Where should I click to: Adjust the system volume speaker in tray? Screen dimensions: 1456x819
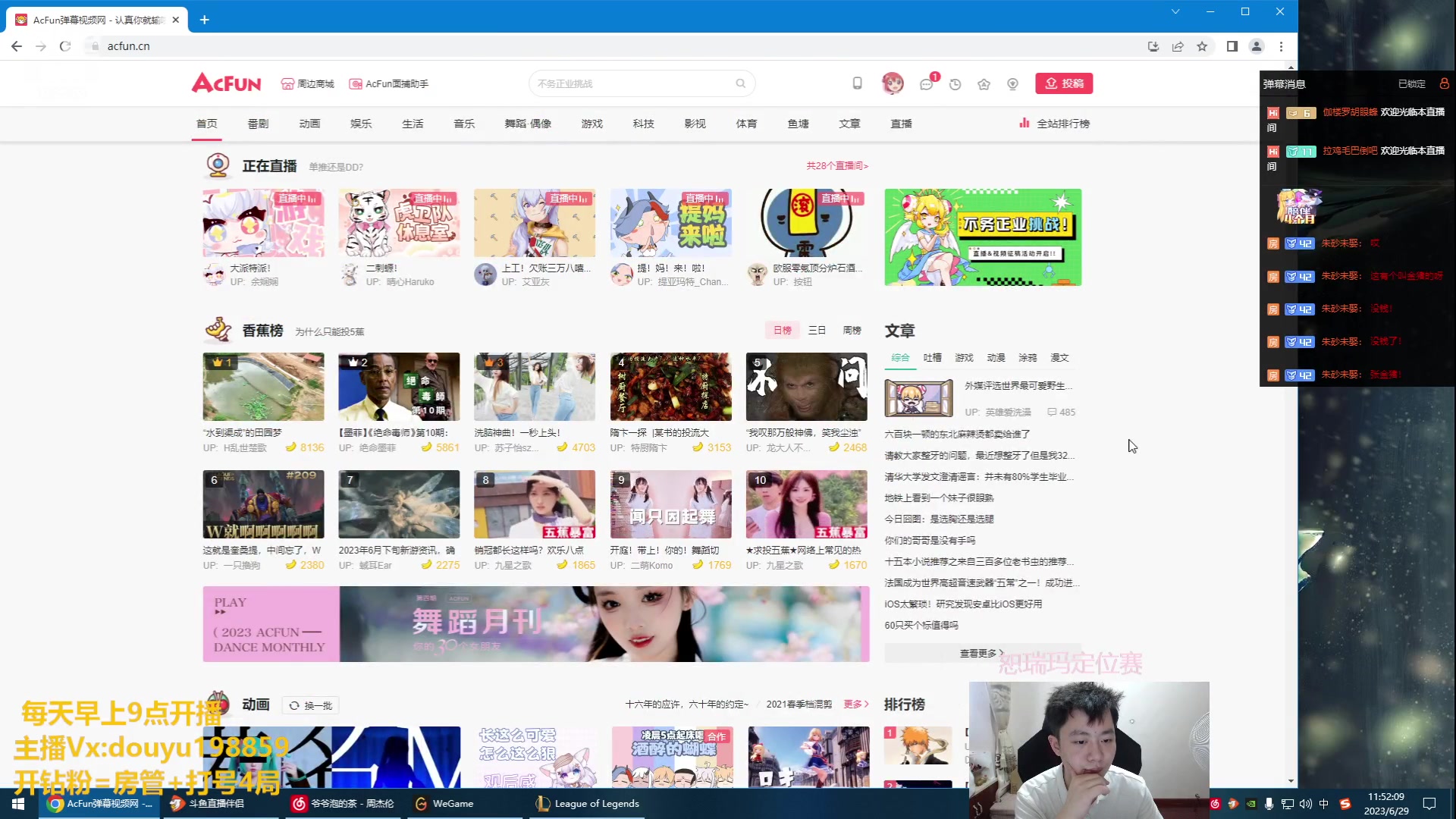click(1305, 804)
